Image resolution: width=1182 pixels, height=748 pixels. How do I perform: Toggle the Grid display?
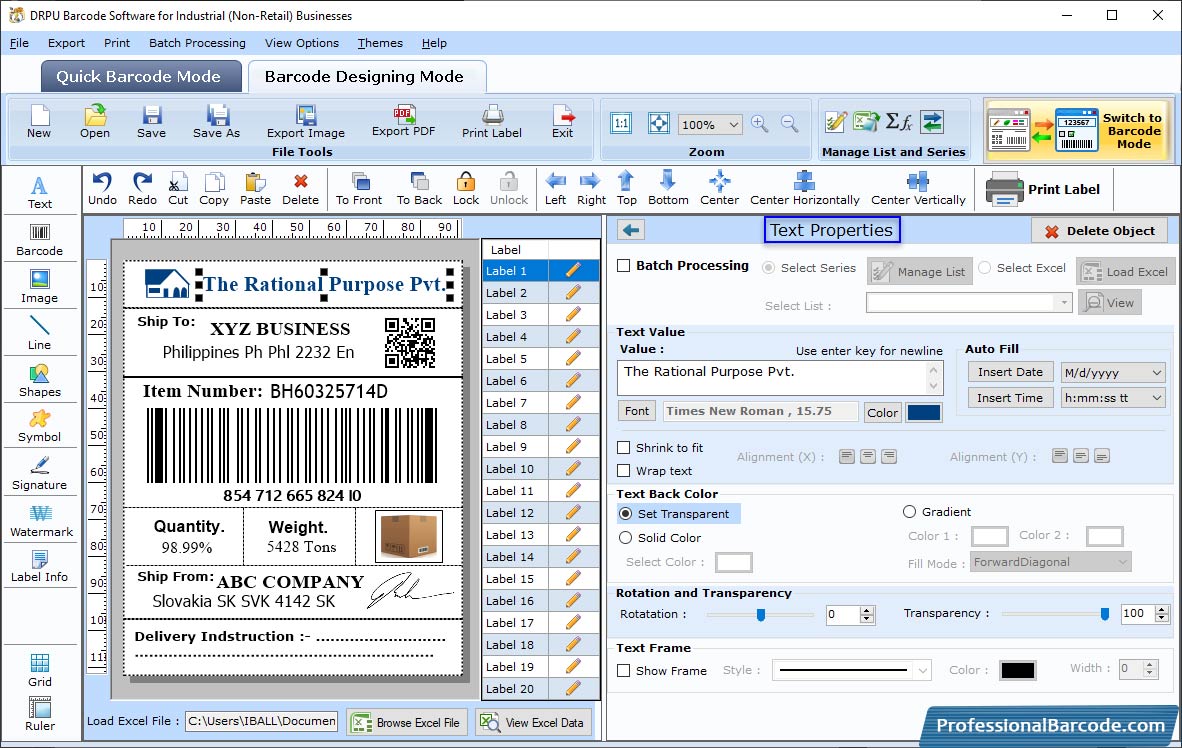(39, 671)
